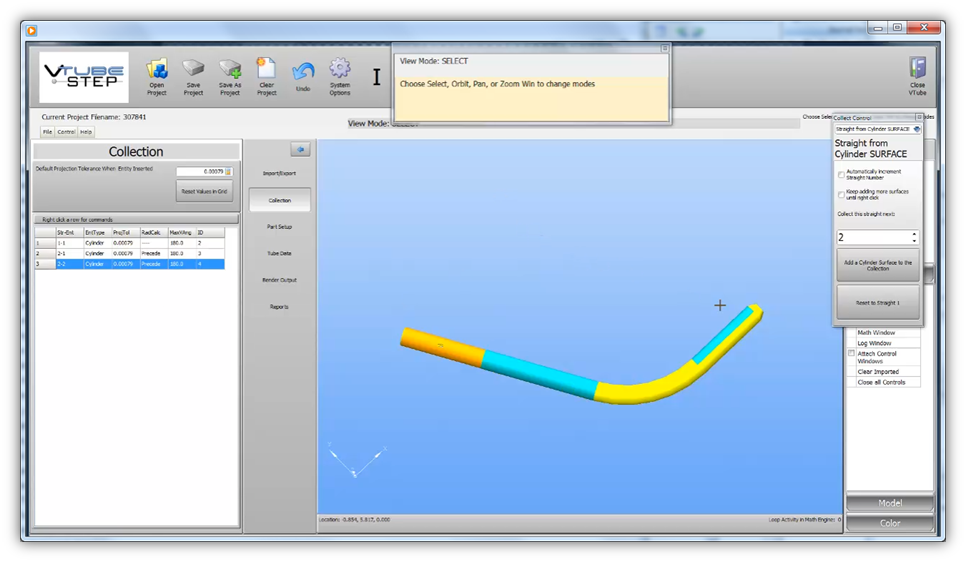The width and height of the screenshot is (966, 562).
Task: Open the Help menu
Action: 87,132
